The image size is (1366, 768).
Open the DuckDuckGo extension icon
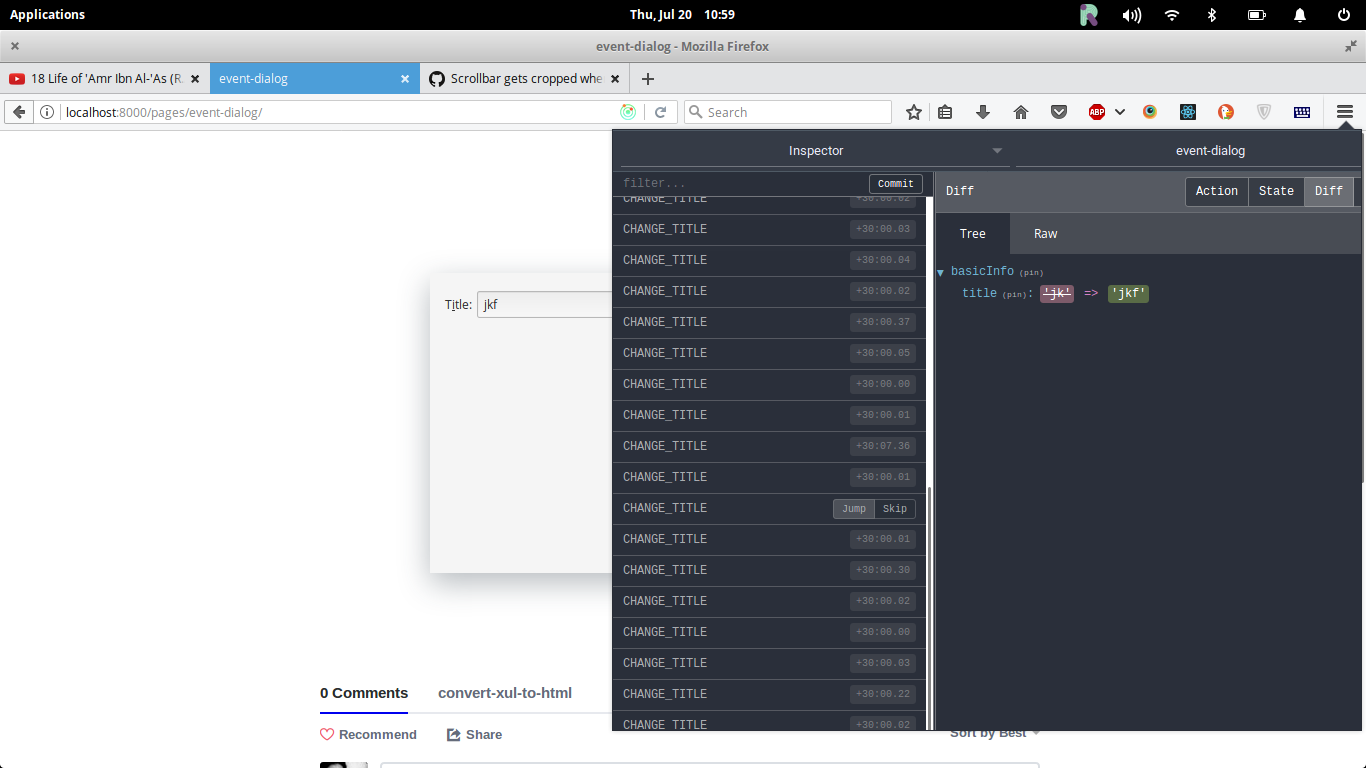(1225, 111)
